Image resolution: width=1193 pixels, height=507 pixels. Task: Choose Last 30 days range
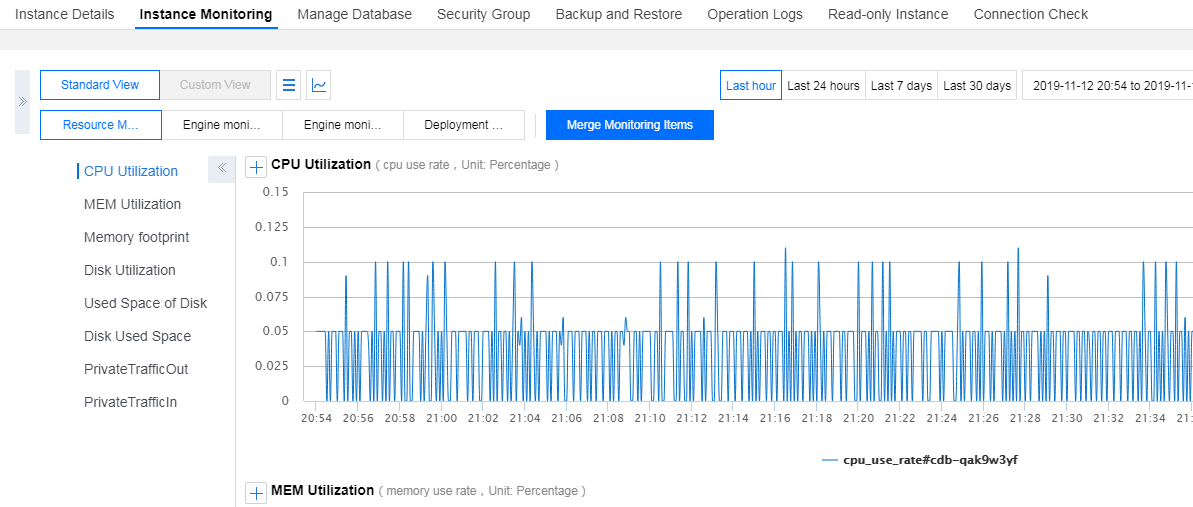coord(977,86)
